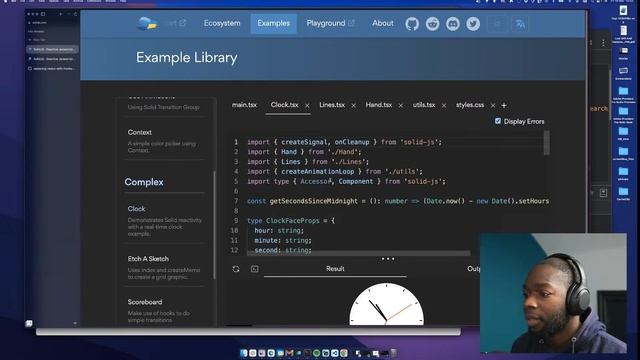Switch to the Lines.tsx tab

[x=332, y=105]
